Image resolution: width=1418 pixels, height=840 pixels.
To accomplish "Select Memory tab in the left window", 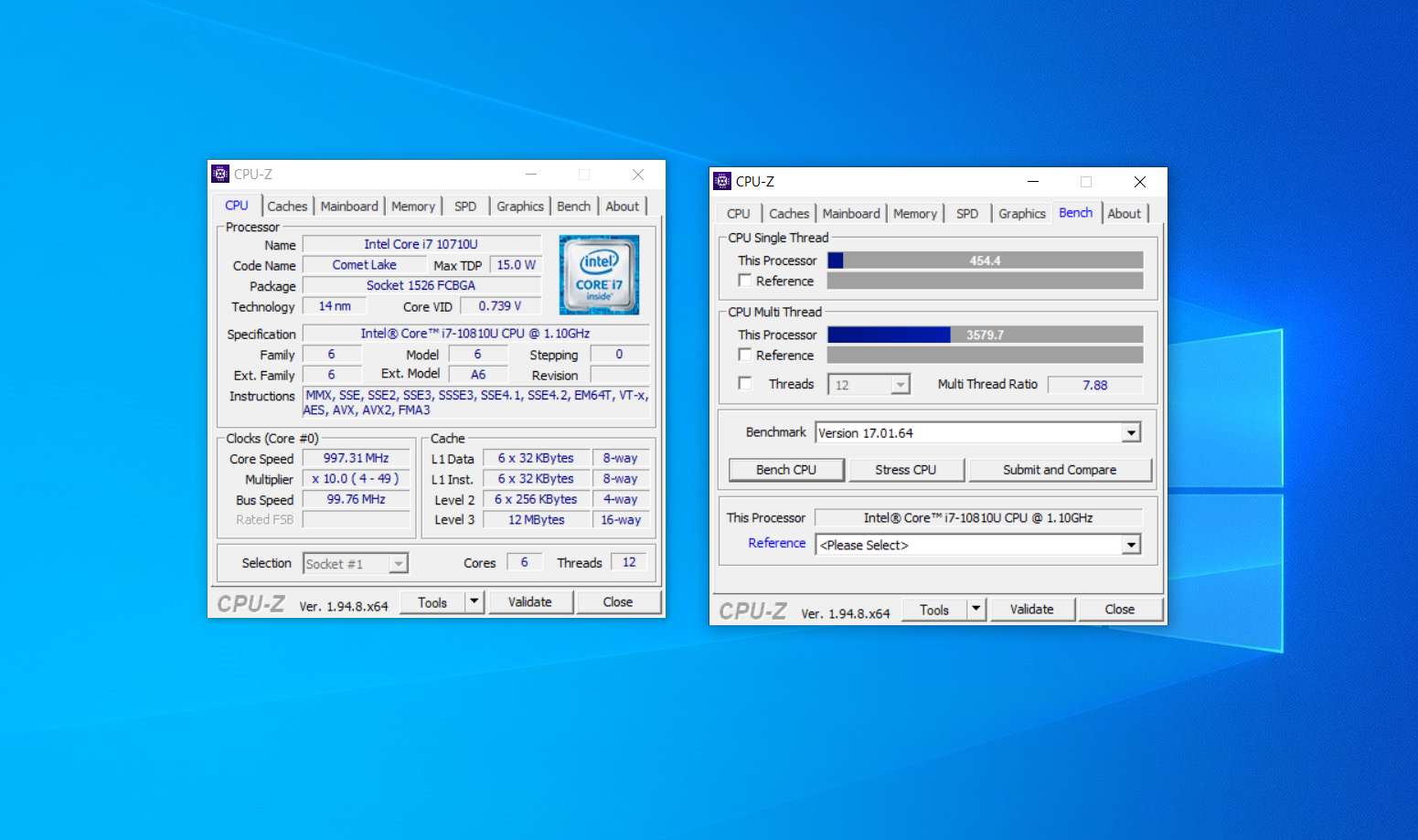I will coord(413,207).
